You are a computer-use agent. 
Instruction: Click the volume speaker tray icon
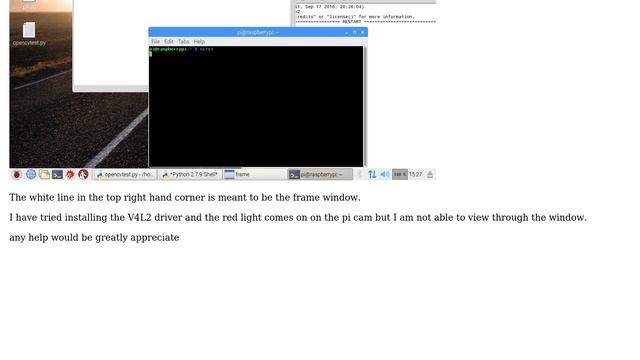pyautogui.click(x=384, y=174)
